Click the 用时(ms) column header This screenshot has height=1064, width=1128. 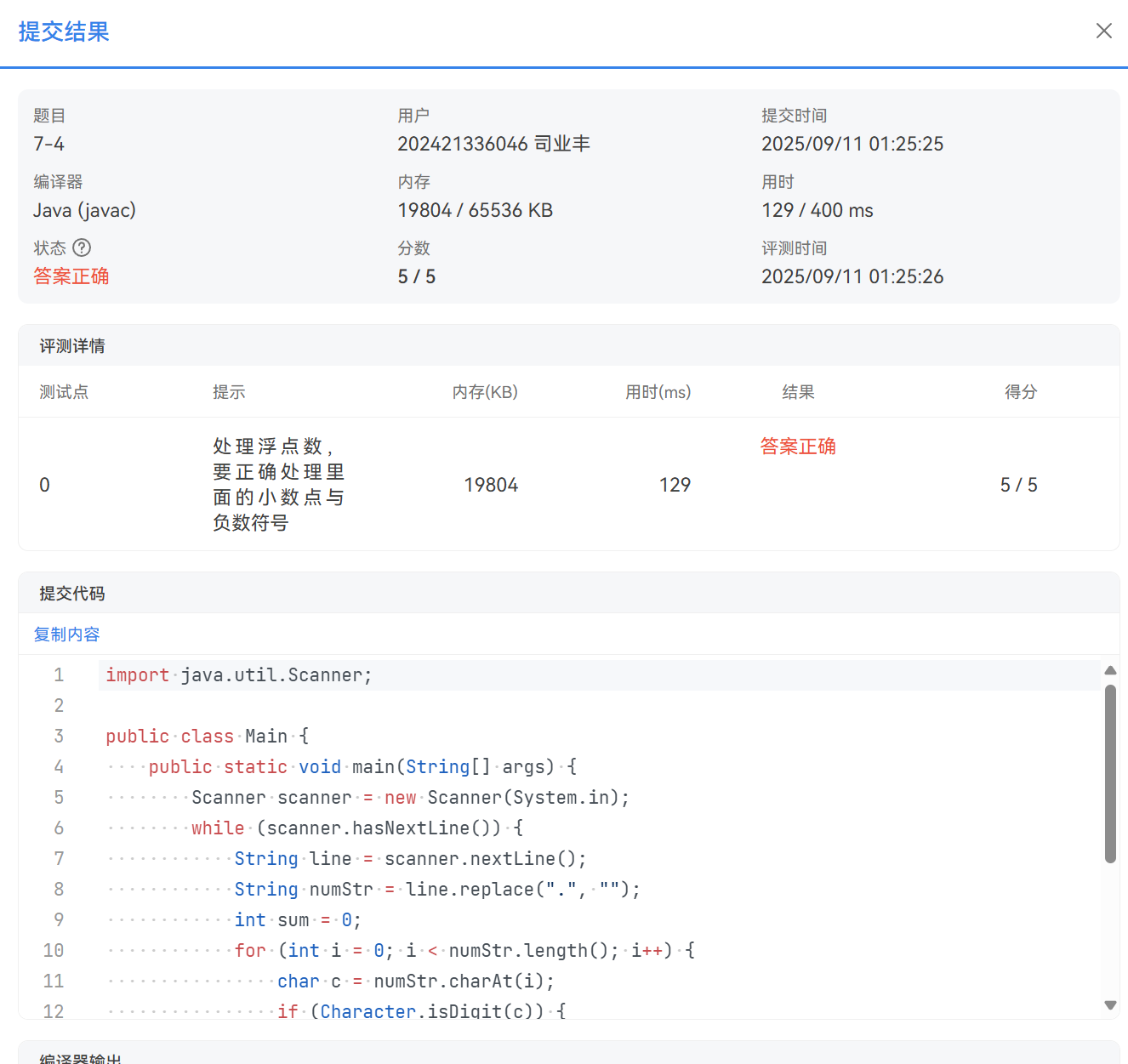pos(658,392)
